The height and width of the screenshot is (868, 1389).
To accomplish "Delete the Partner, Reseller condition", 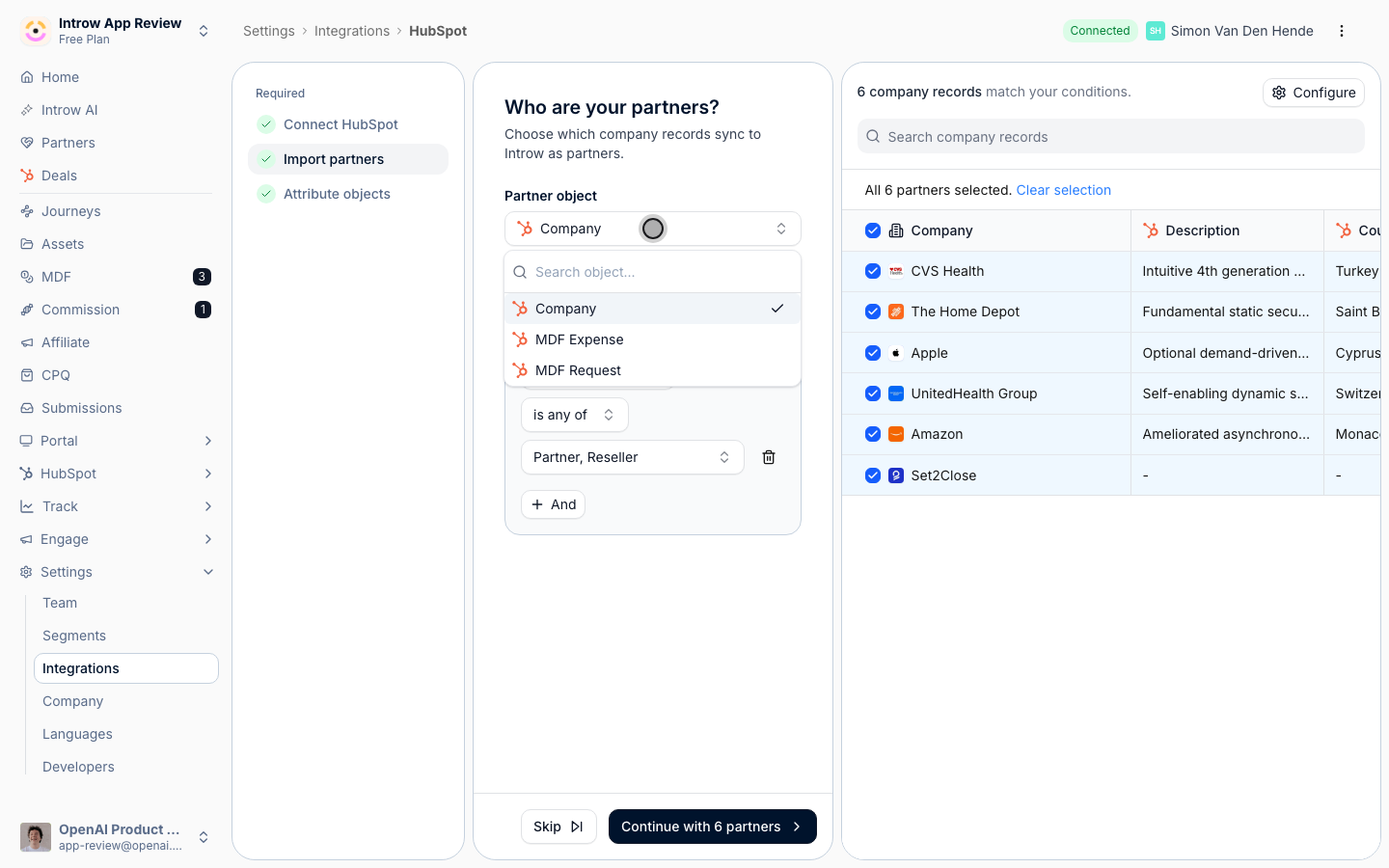I will click(x=769, y=457).
